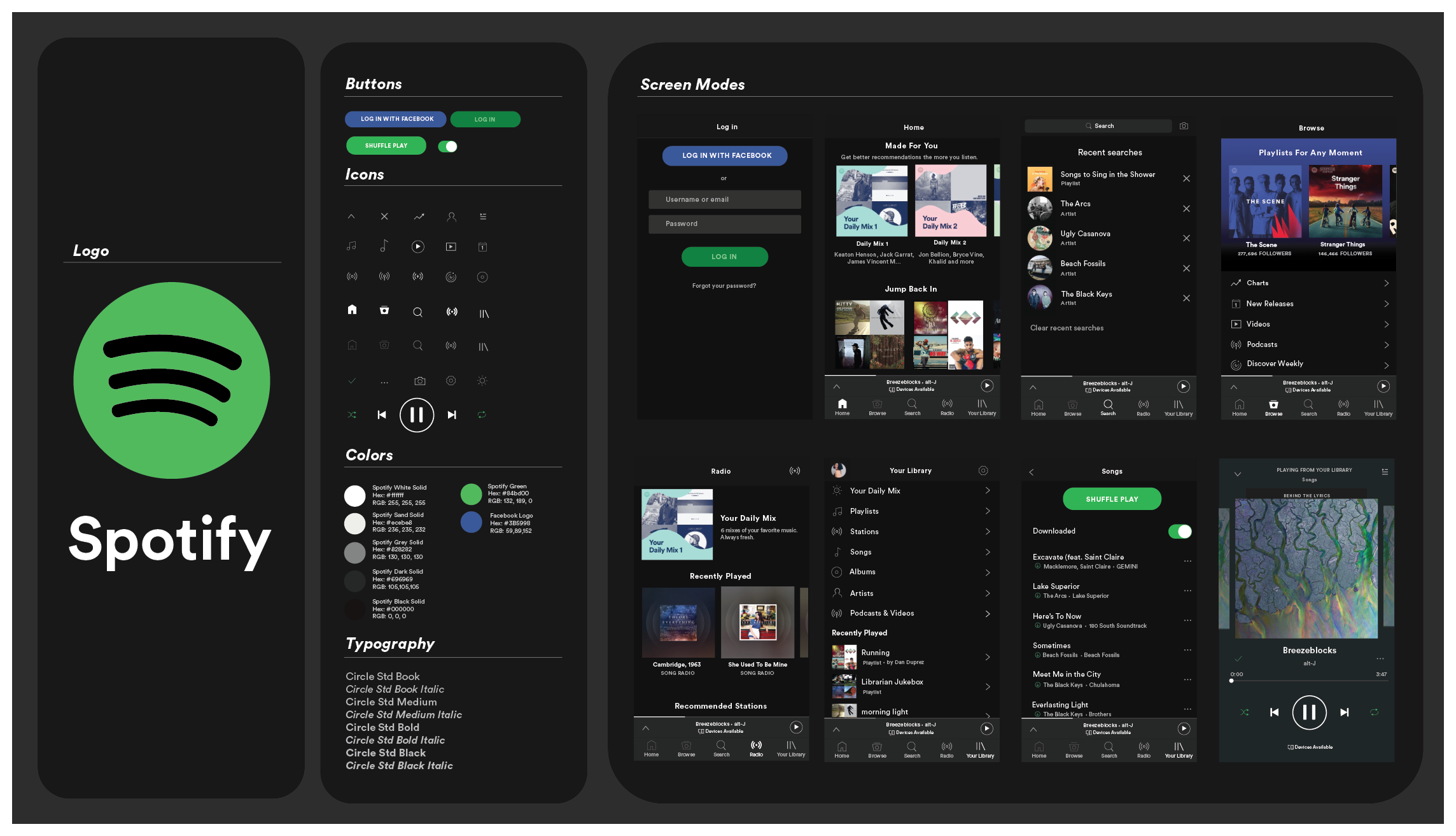Toggle the green switch in the Buttons panel
1456x836 pixels.
point(448,146)
